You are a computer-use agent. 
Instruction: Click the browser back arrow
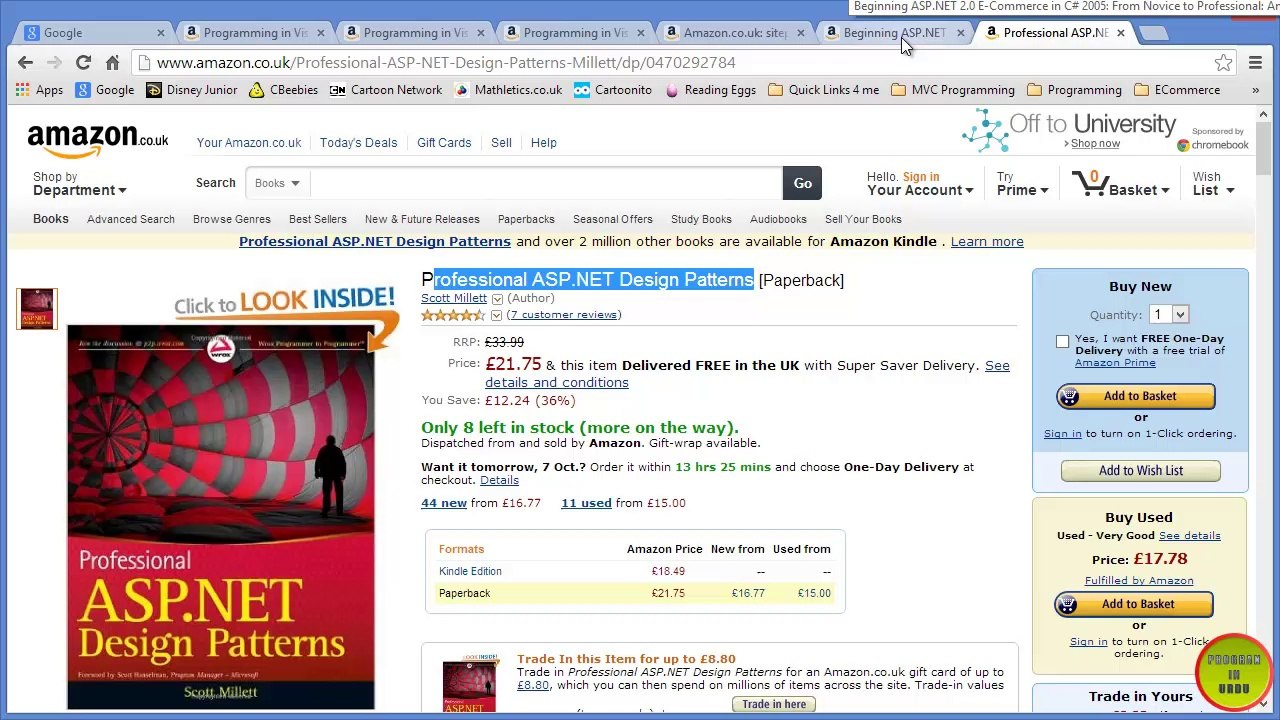(x=25, y=63)
